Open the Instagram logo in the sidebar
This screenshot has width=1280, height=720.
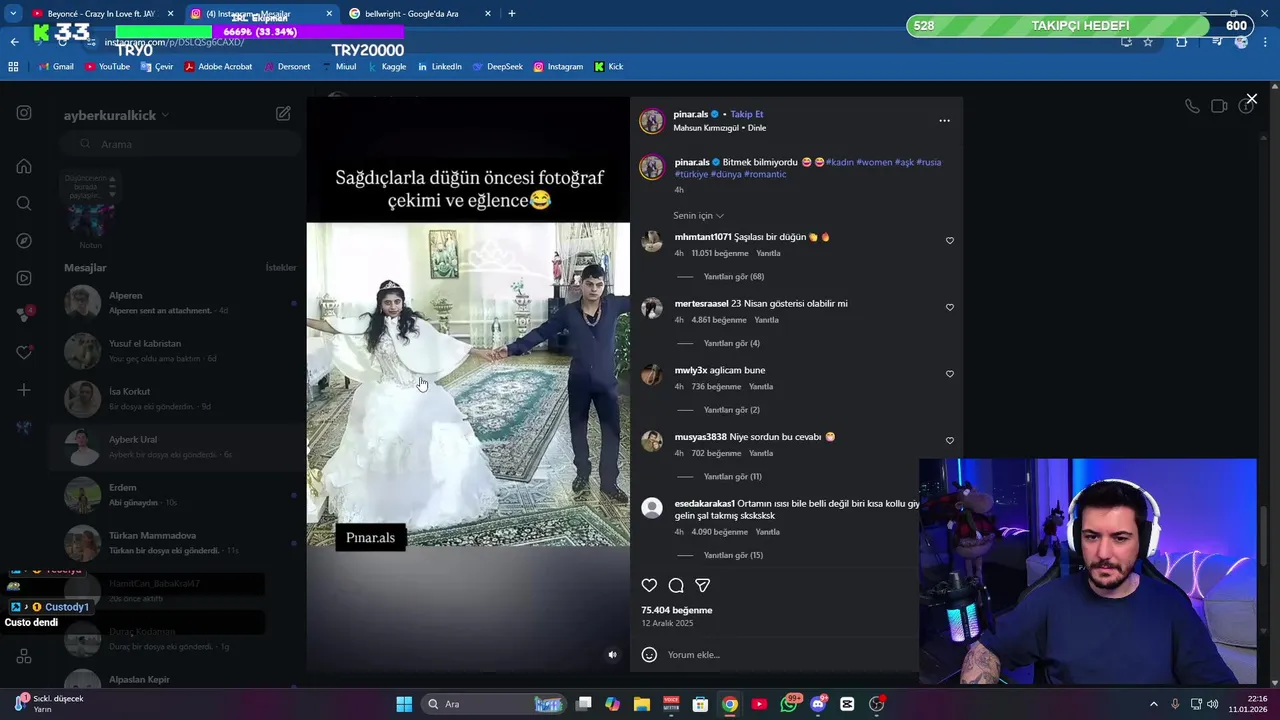24,113
